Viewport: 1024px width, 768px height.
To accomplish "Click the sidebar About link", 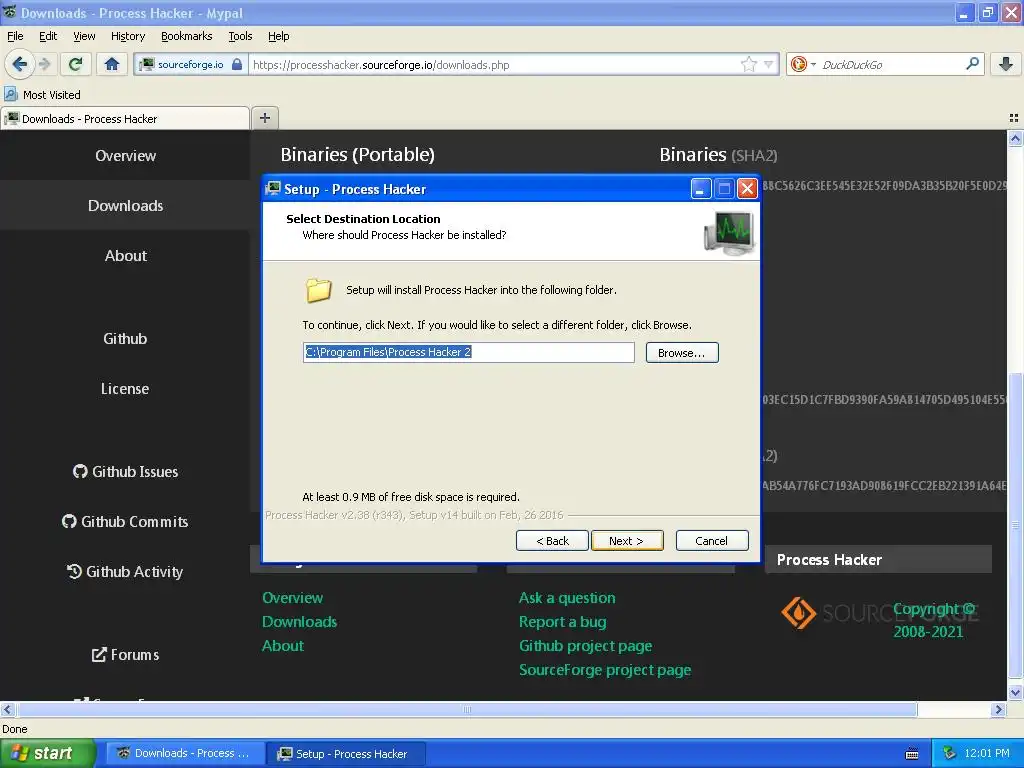I will (x=125, y=255).
